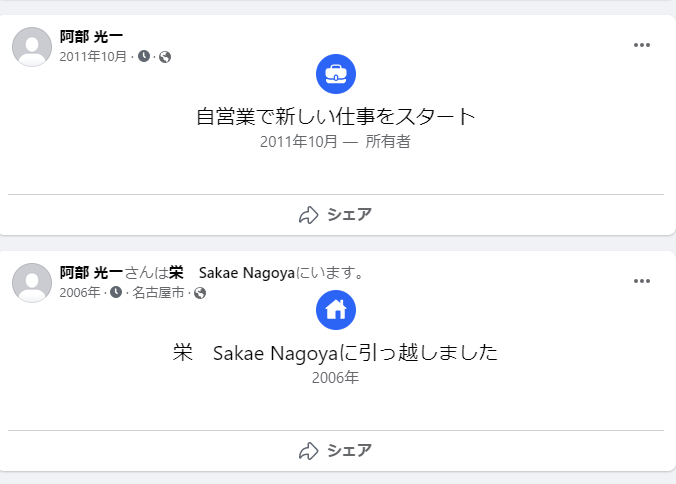Click globe public audience icon on first post
The height and width of the screenshot is (484, 676).
(165, 57)
